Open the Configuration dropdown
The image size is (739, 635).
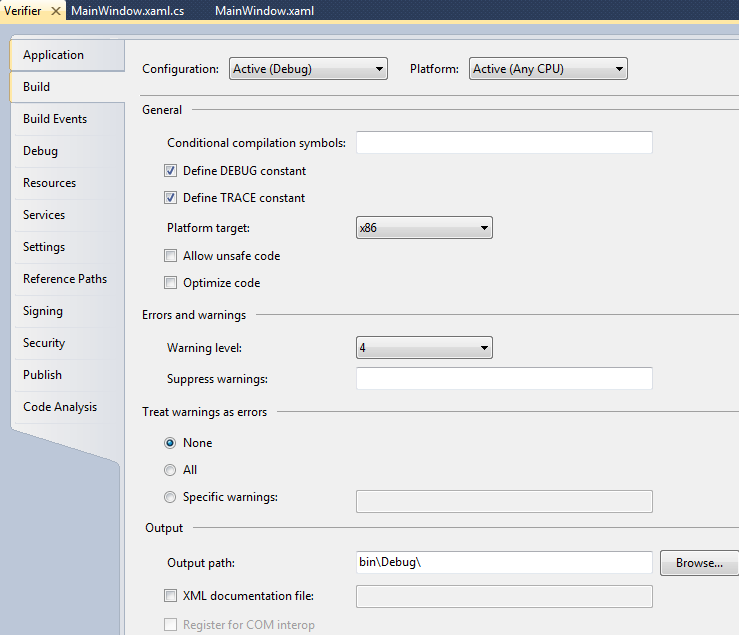click(x=308, y=69)
